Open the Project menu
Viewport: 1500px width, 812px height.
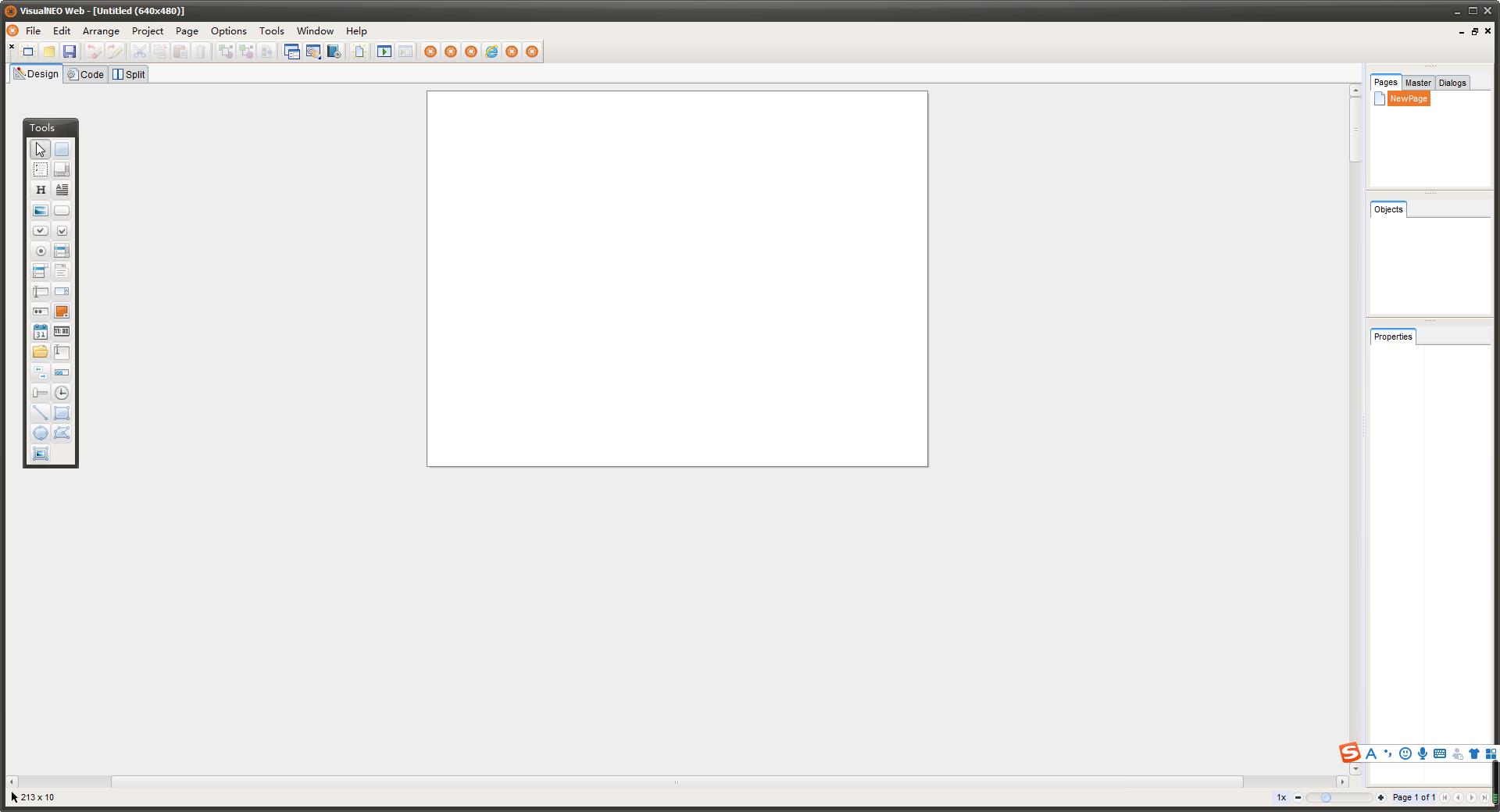point(147,31)
